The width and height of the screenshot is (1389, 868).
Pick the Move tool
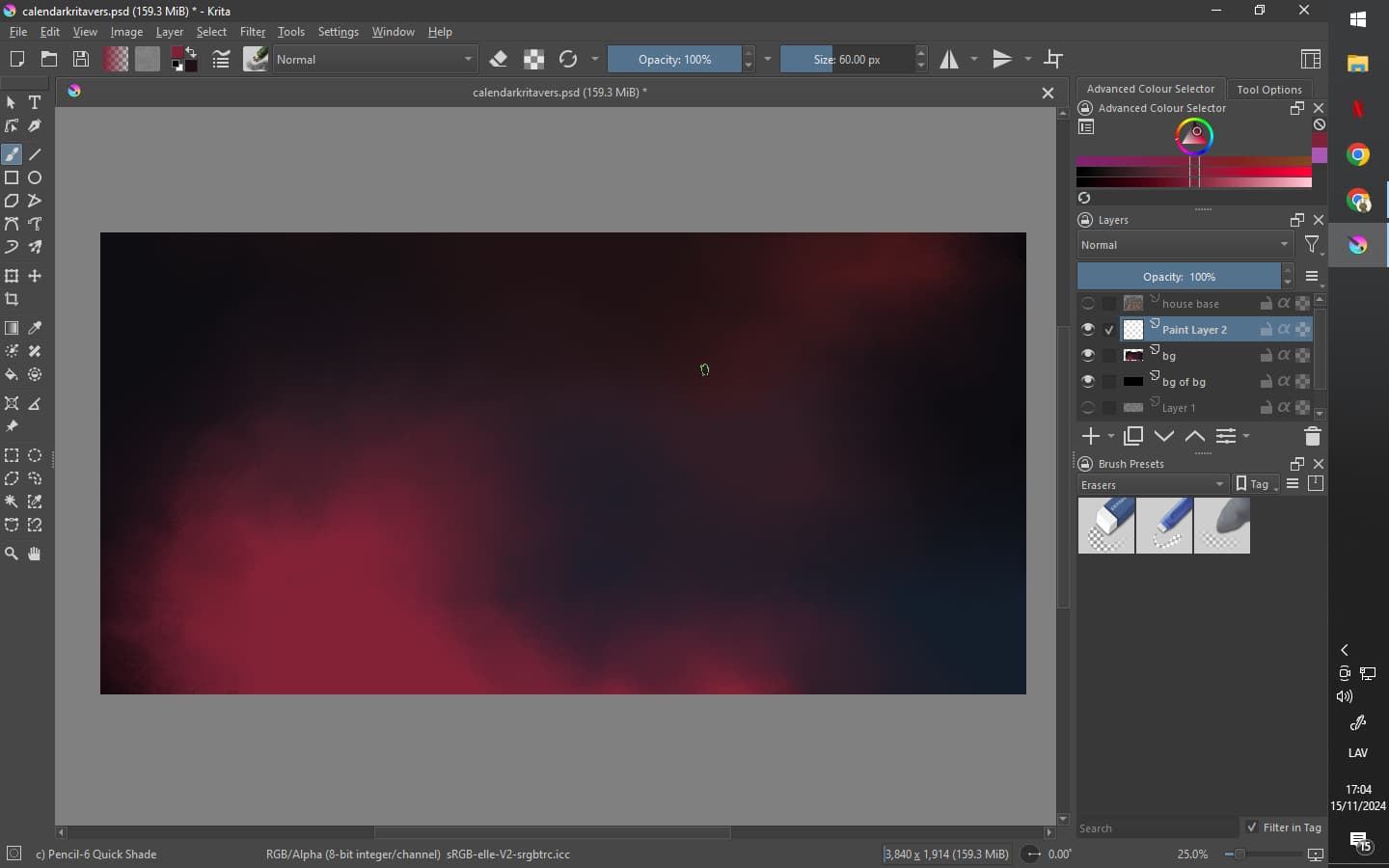[35, 277]
